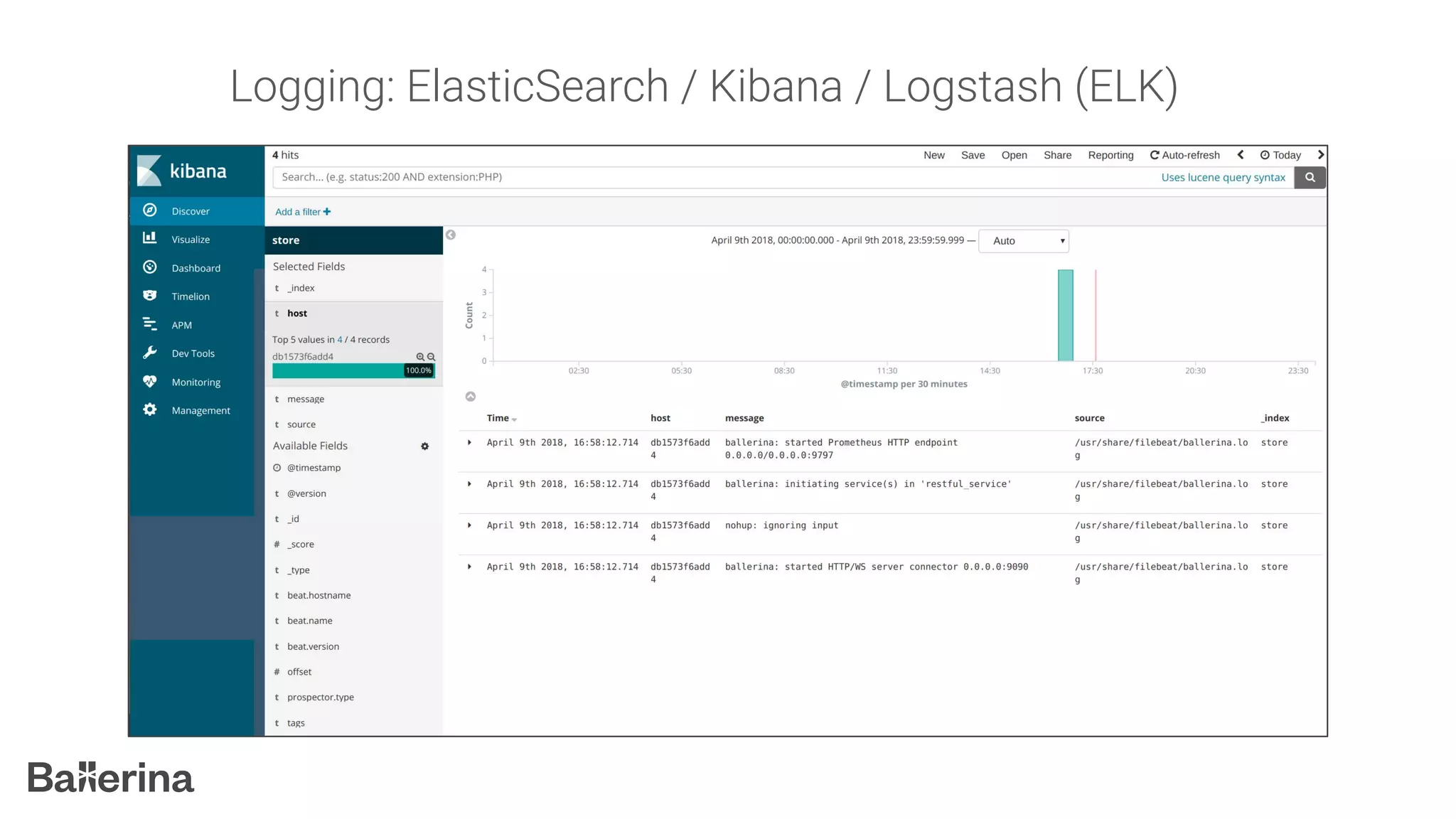
Task: Open the store index pattern selector
Action: (x=354, y=240)
